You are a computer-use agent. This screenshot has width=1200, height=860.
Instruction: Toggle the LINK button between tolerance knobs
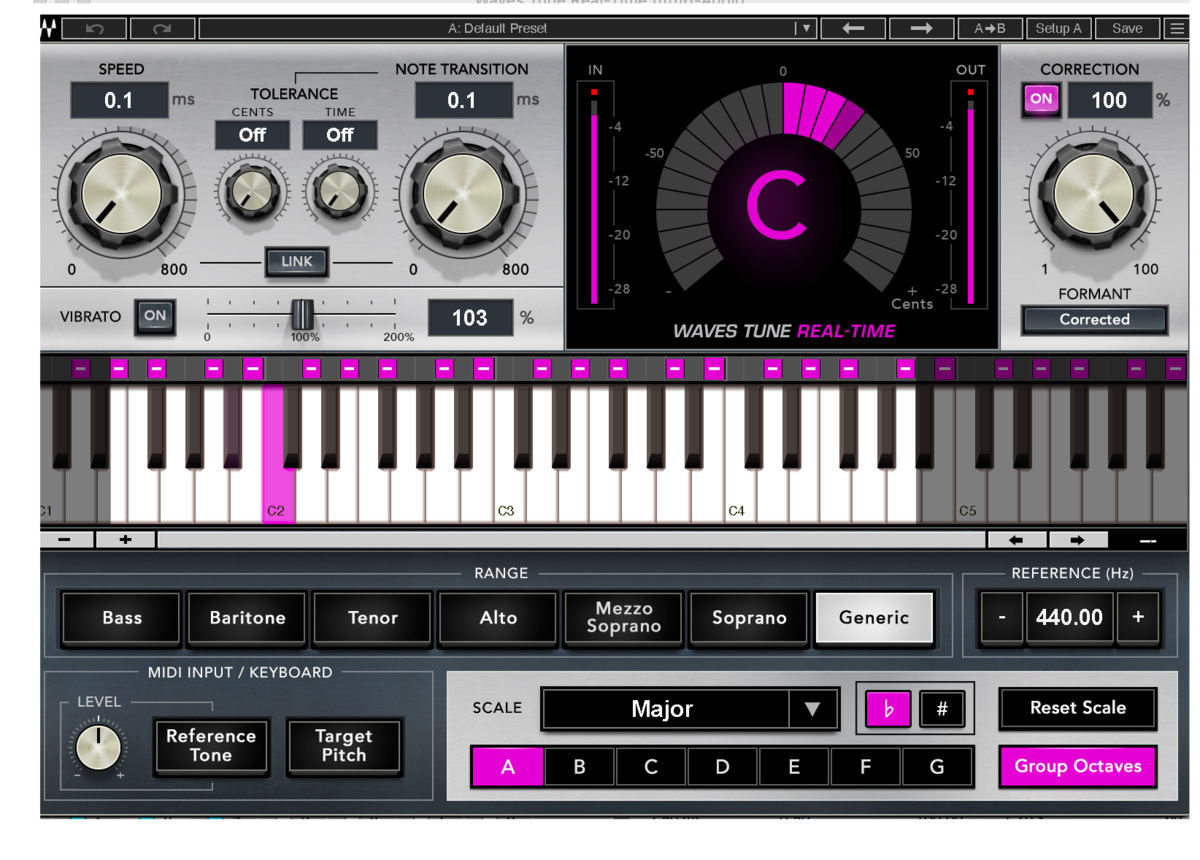[297, 262]
